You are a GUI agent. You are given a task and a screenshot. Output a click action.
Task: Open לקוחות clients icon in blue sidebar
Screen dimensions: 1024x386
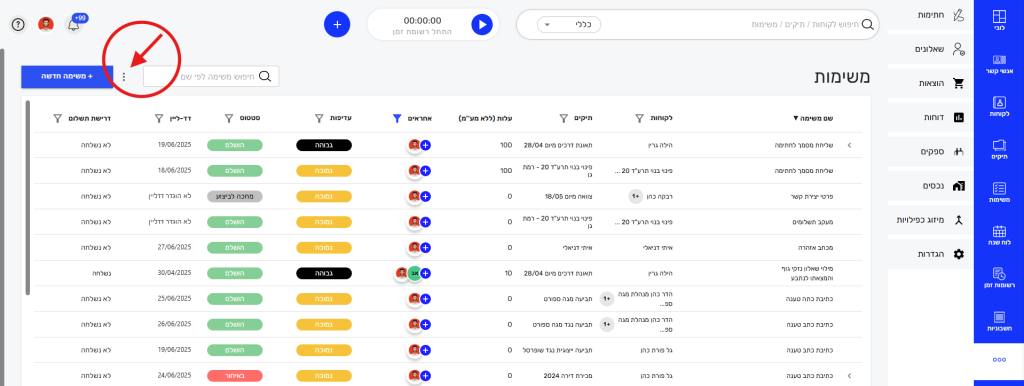999,106
